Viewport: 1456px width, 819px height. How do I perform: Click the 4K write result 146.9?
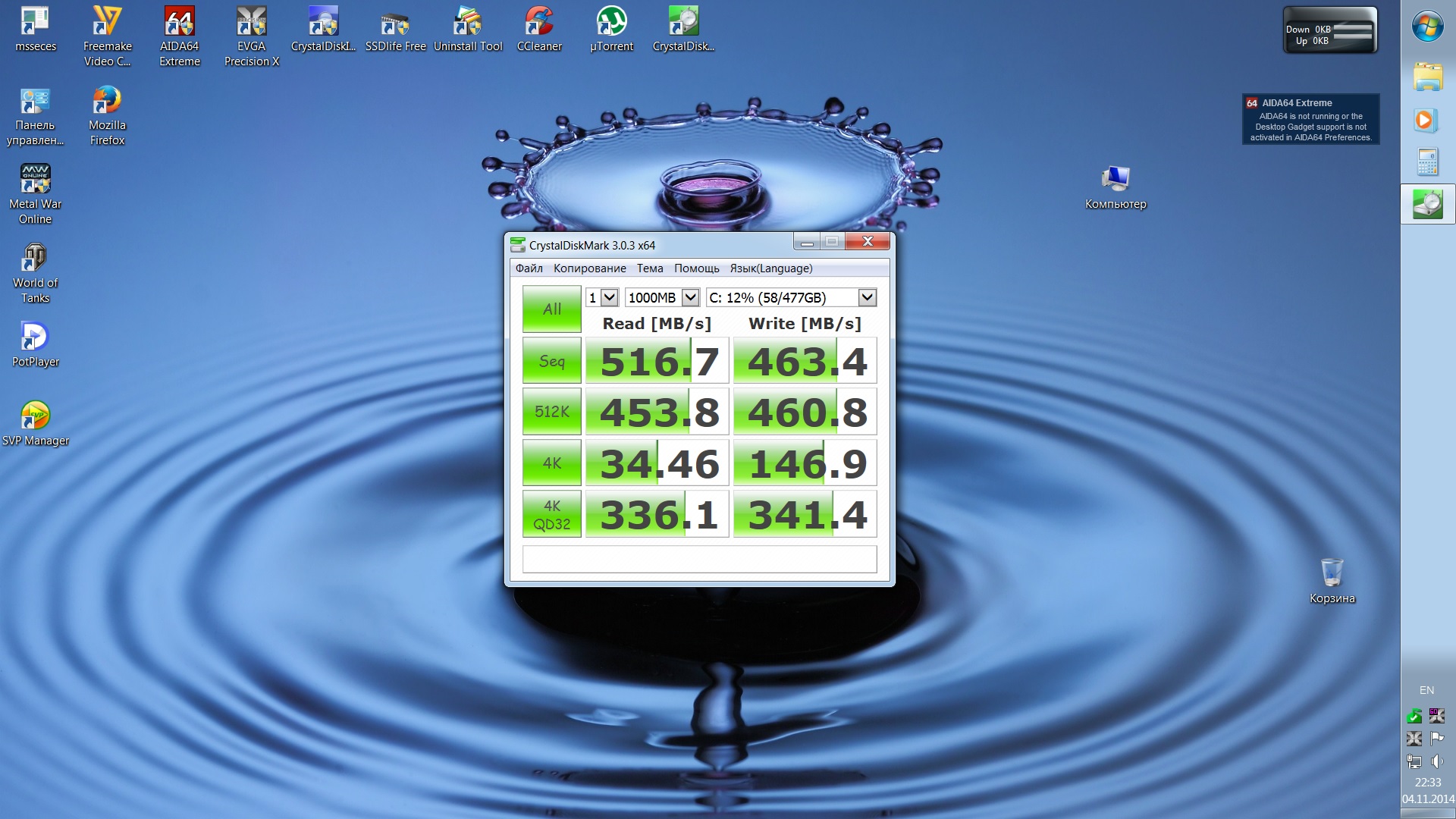click(805, 463)
